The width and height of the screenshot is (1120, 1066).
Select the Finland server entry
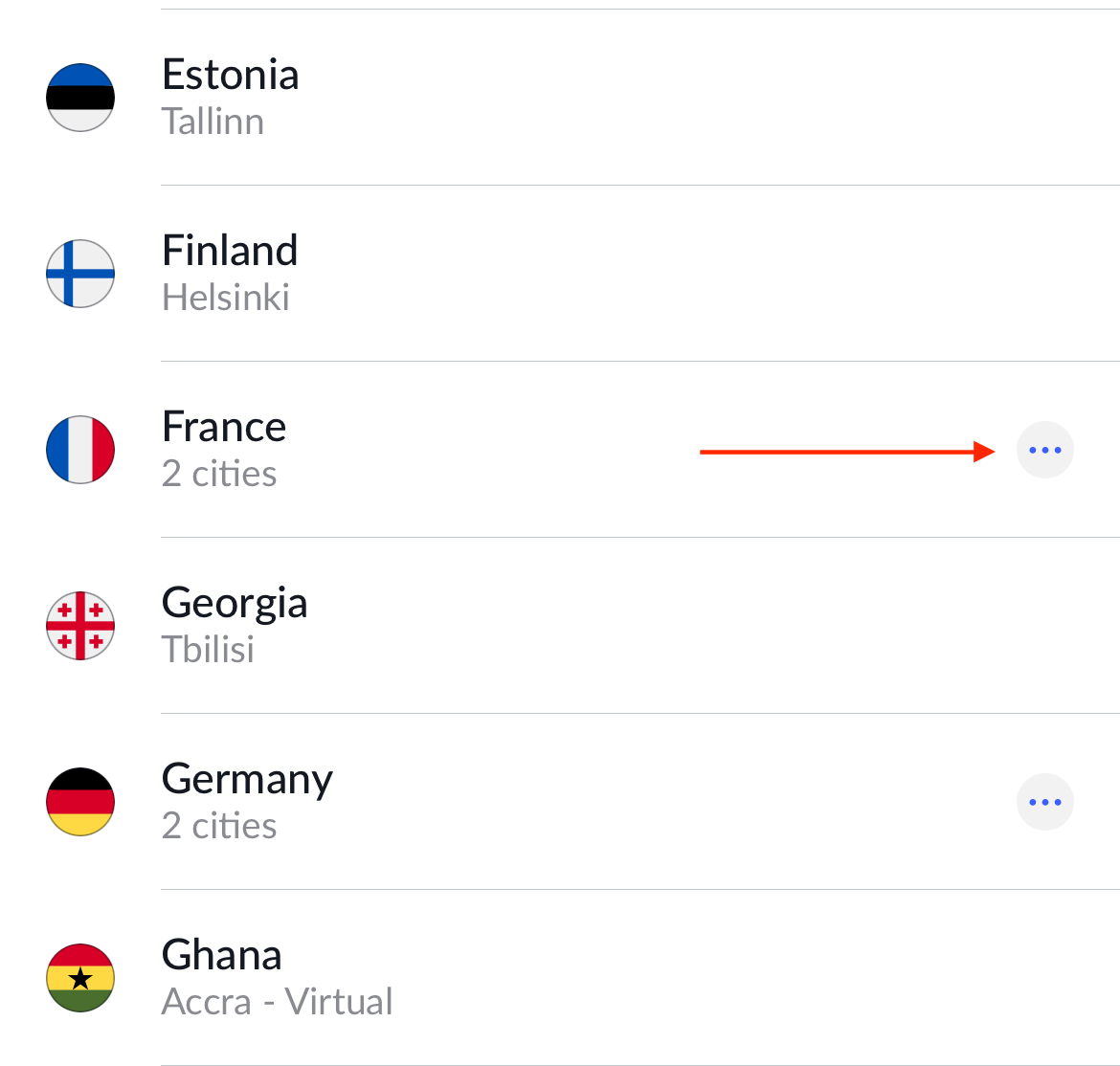tap(560, 274)
